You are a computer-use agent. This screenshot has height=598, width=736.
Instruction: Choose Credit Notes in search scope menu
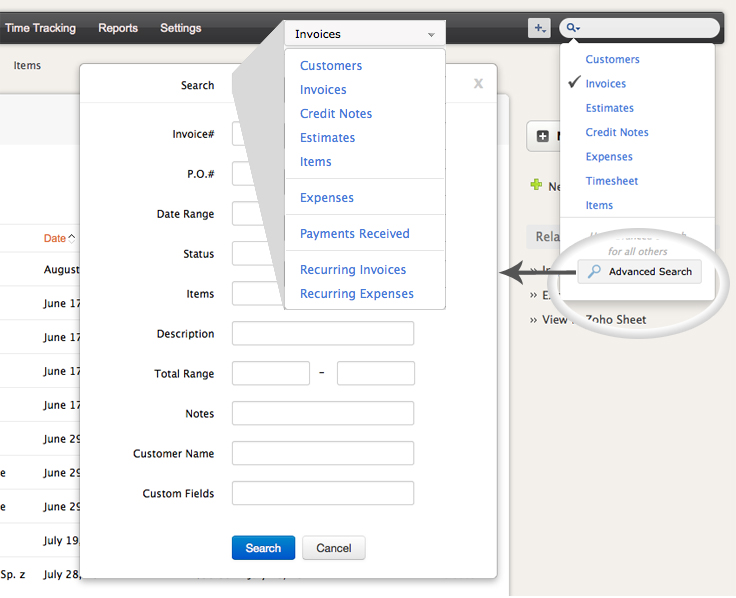click(617, 132)
